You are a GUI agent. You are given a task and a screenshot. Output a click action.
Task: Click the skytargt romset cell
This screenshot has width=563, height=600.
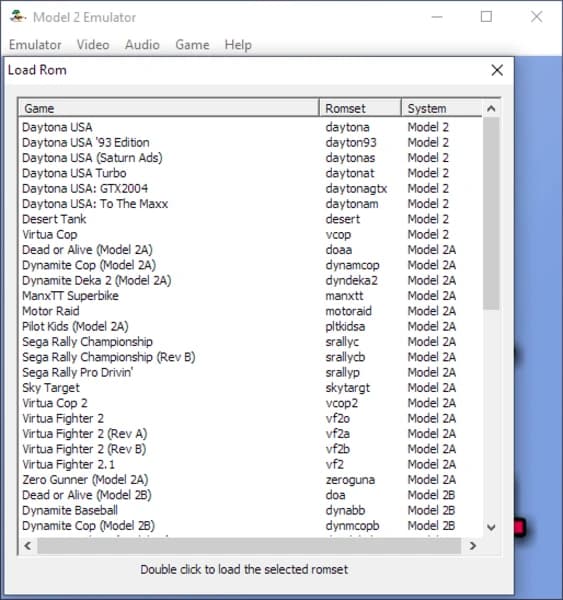click(348, 387)
